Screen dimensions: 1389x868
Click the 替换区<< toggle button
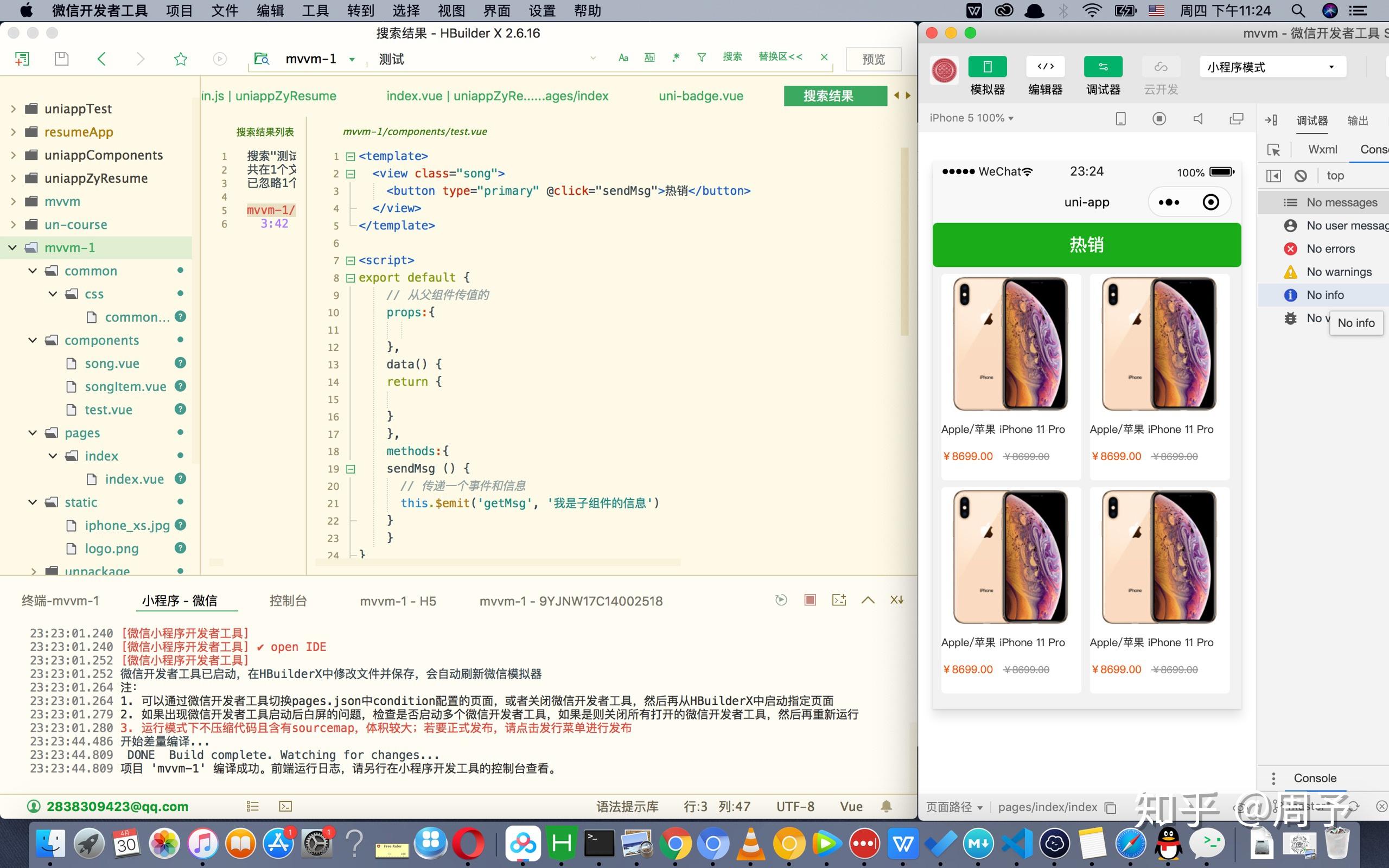[x=780, y=56]
